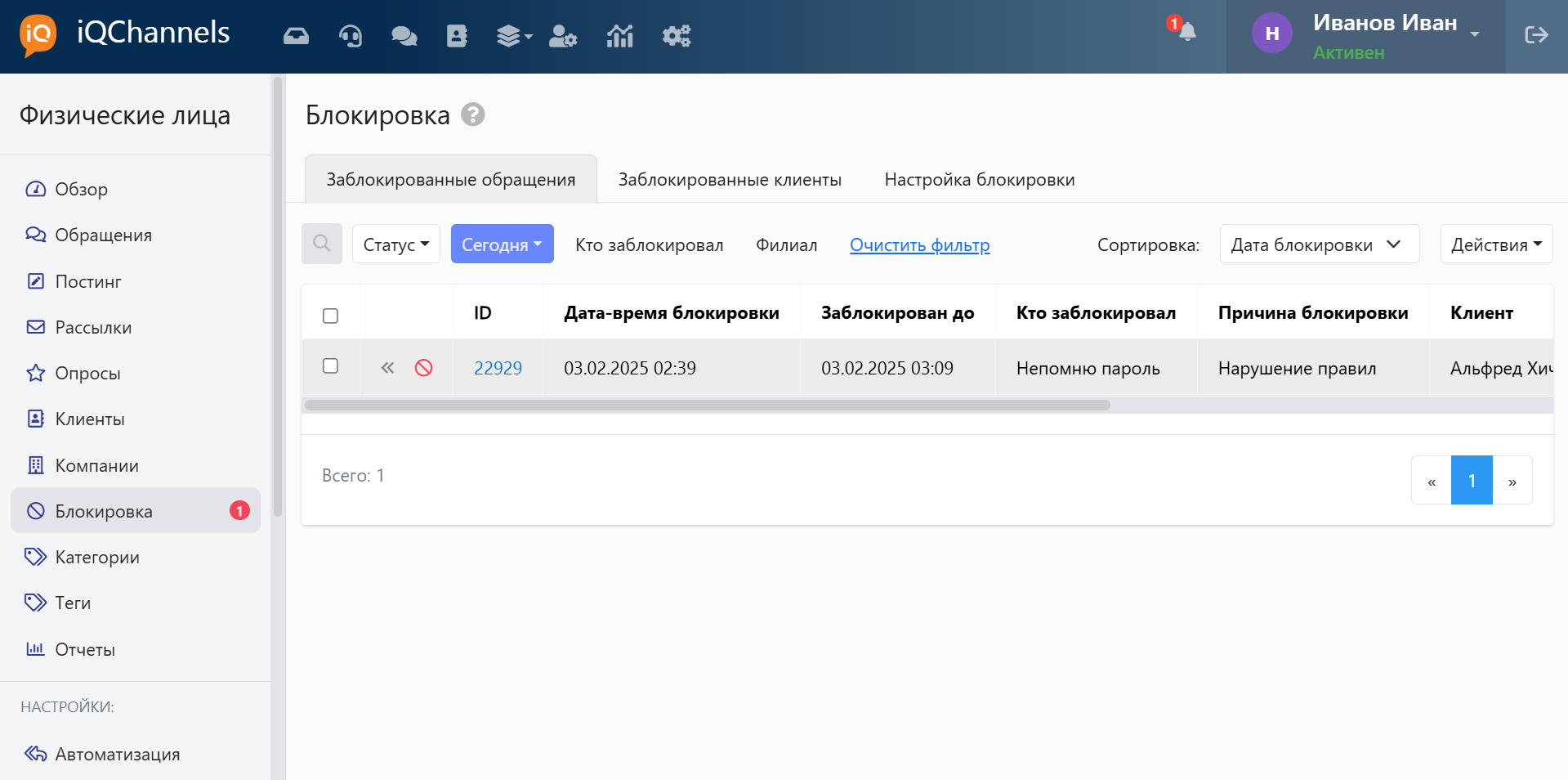Open the inbox tray icon in top bar
The width and height of the screenshot is (1568, 780).
[x=296, y=36]
